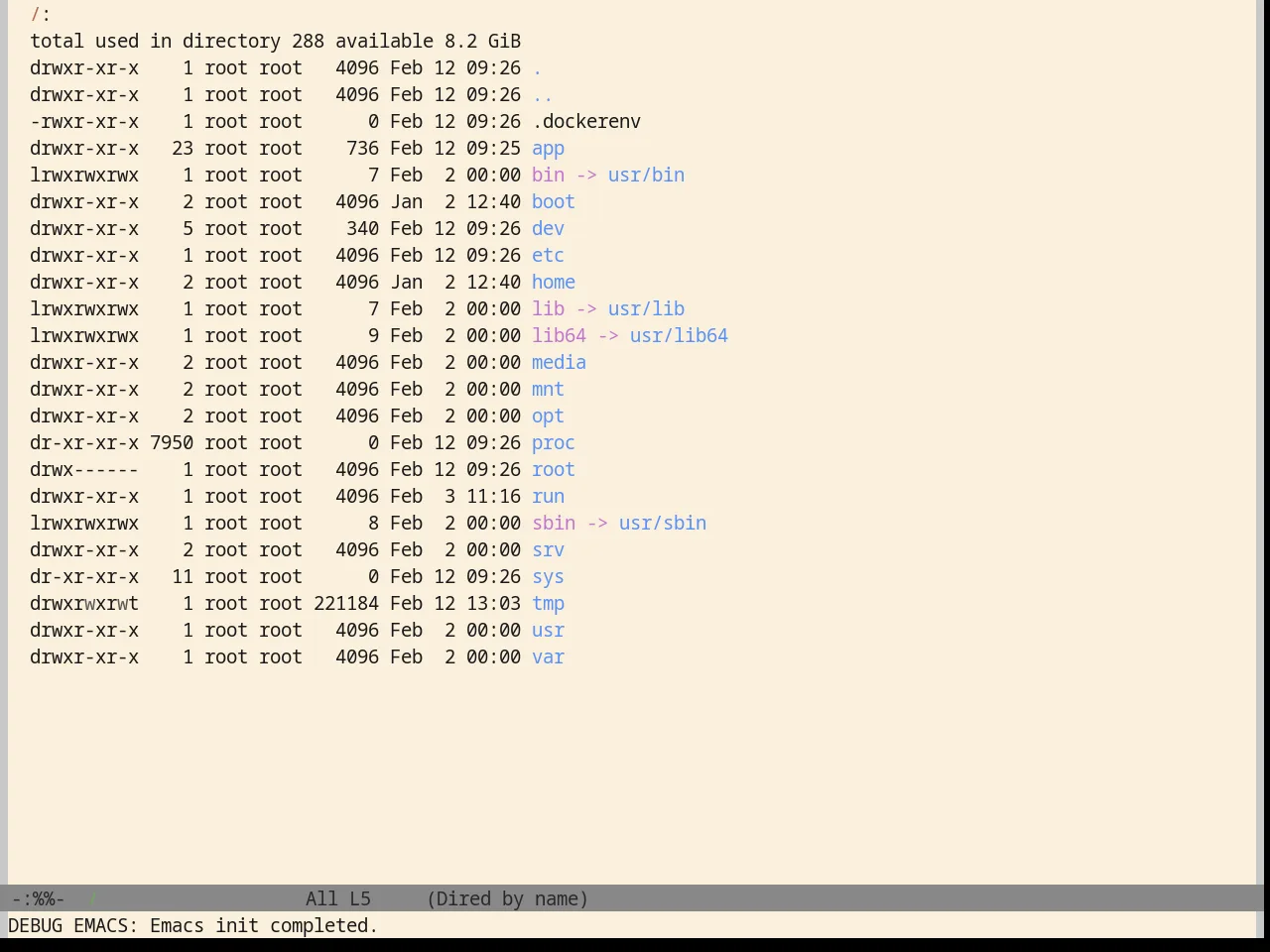Click the single-dot current directory entry
This screenshot has width=1270, height=952.
pyautogui.click(x=537, y=68)
